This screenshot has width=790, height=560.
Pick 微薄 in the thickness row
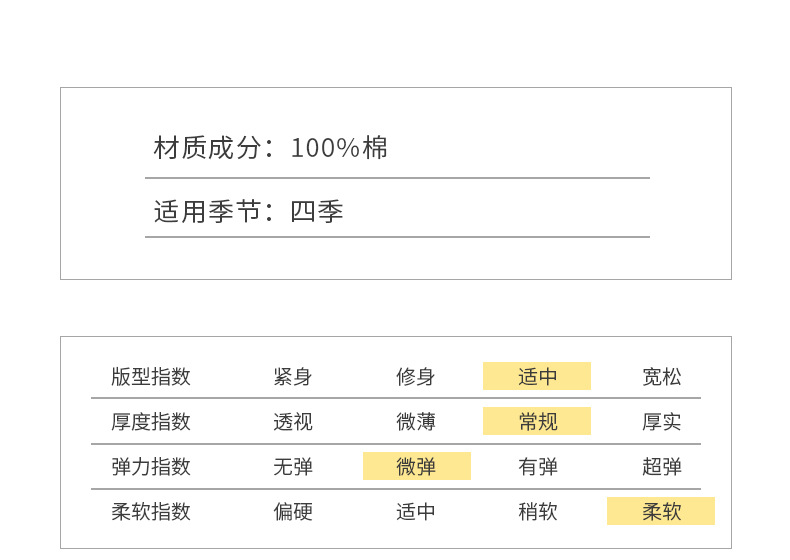click(x=416, y=422)
